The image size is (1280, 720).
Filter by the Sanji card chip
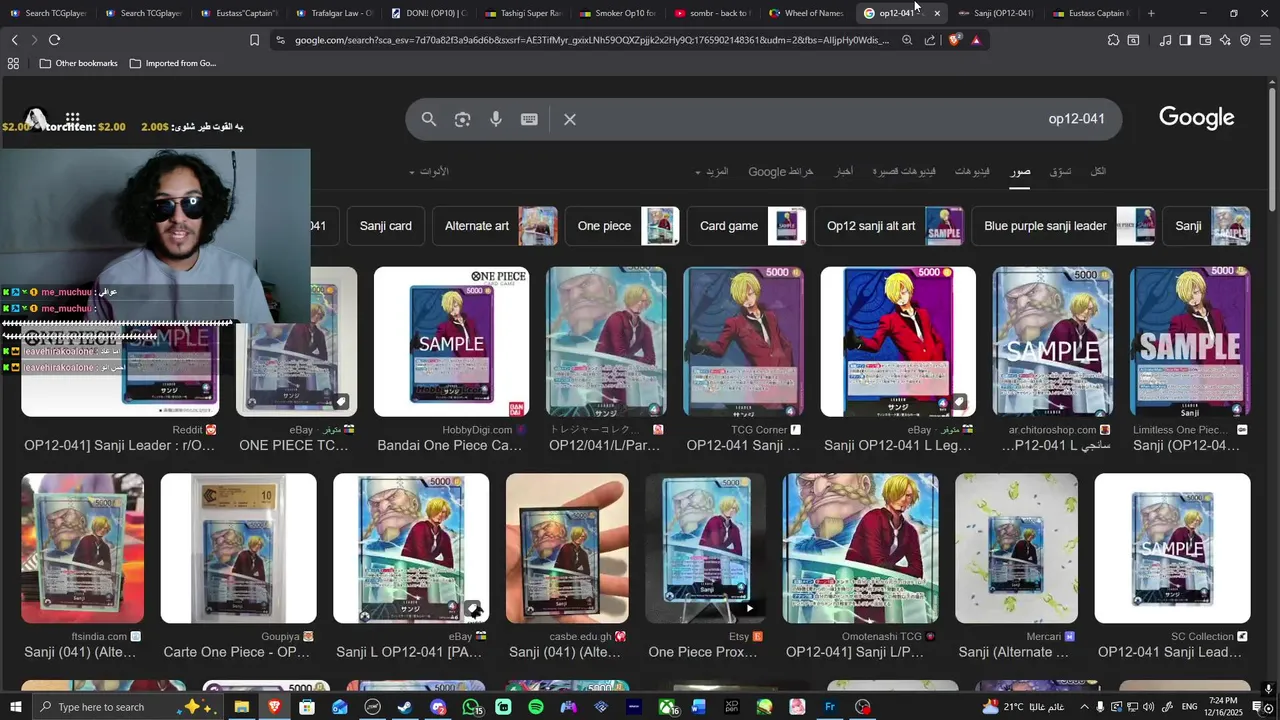pos(386,226)
